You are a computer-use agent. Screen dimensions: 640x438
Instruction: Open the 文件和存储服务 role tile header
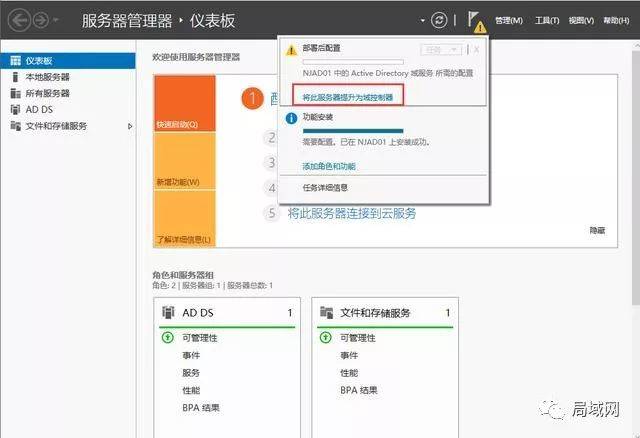[385, 313]
